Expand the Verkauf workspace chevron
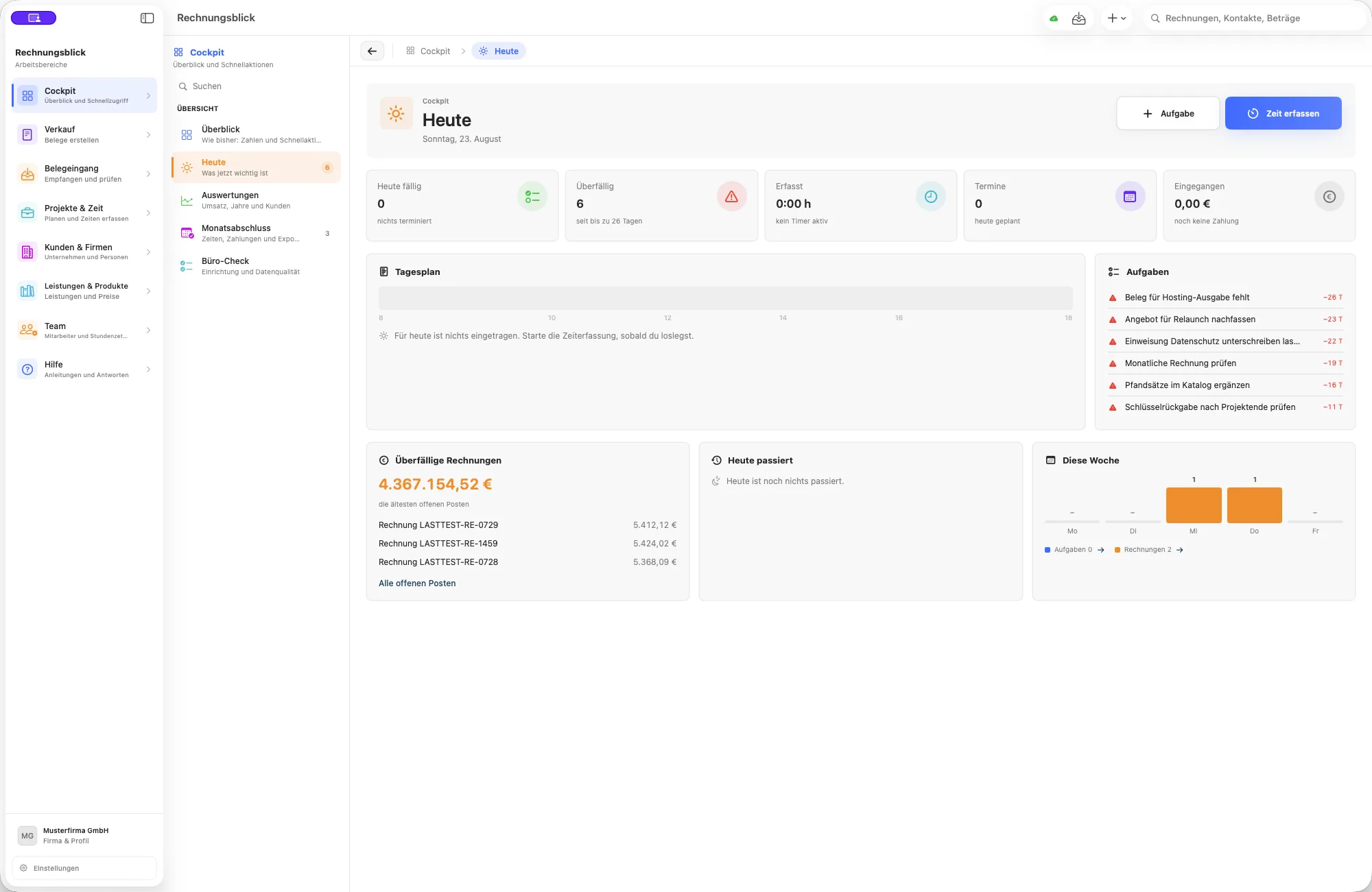This screenshot has width=1372, height=892. point(148,134)
